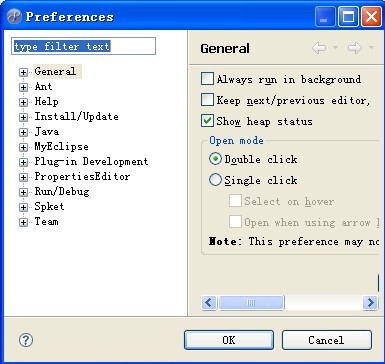The width and height of the screenshot is (385, 364).
Task: Enable Always run in background
Action: (207, 79)
